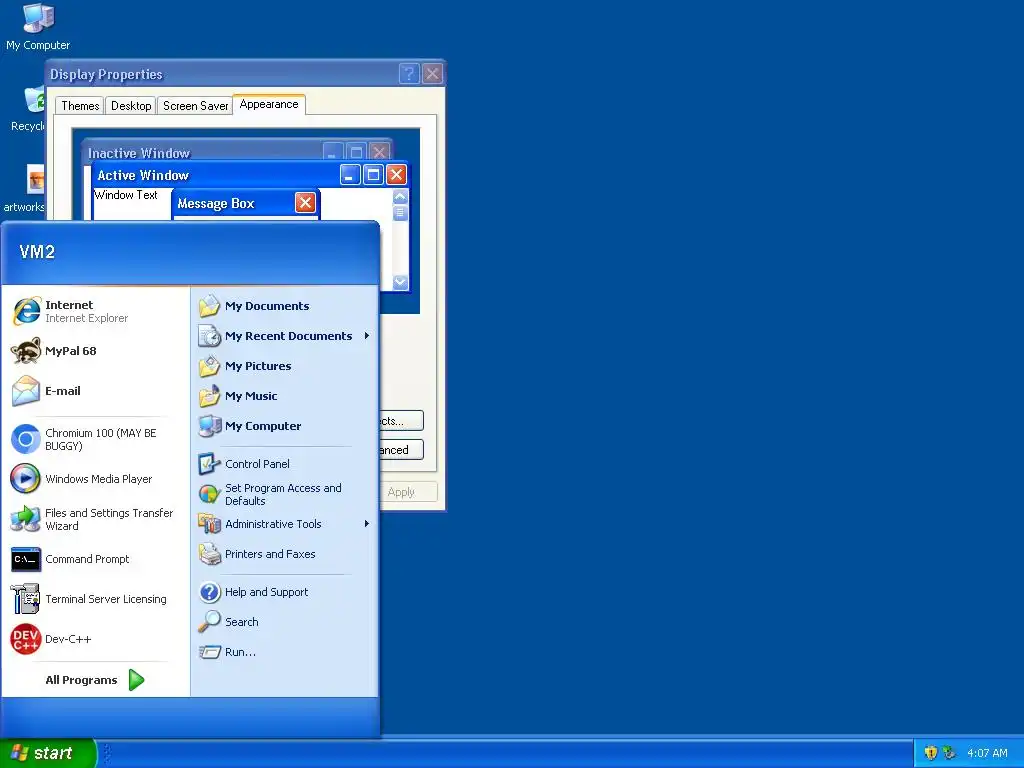Screen dimensions: 1024x768
Task: Launch the Command Prompt icon
Action: click(26, 559)
